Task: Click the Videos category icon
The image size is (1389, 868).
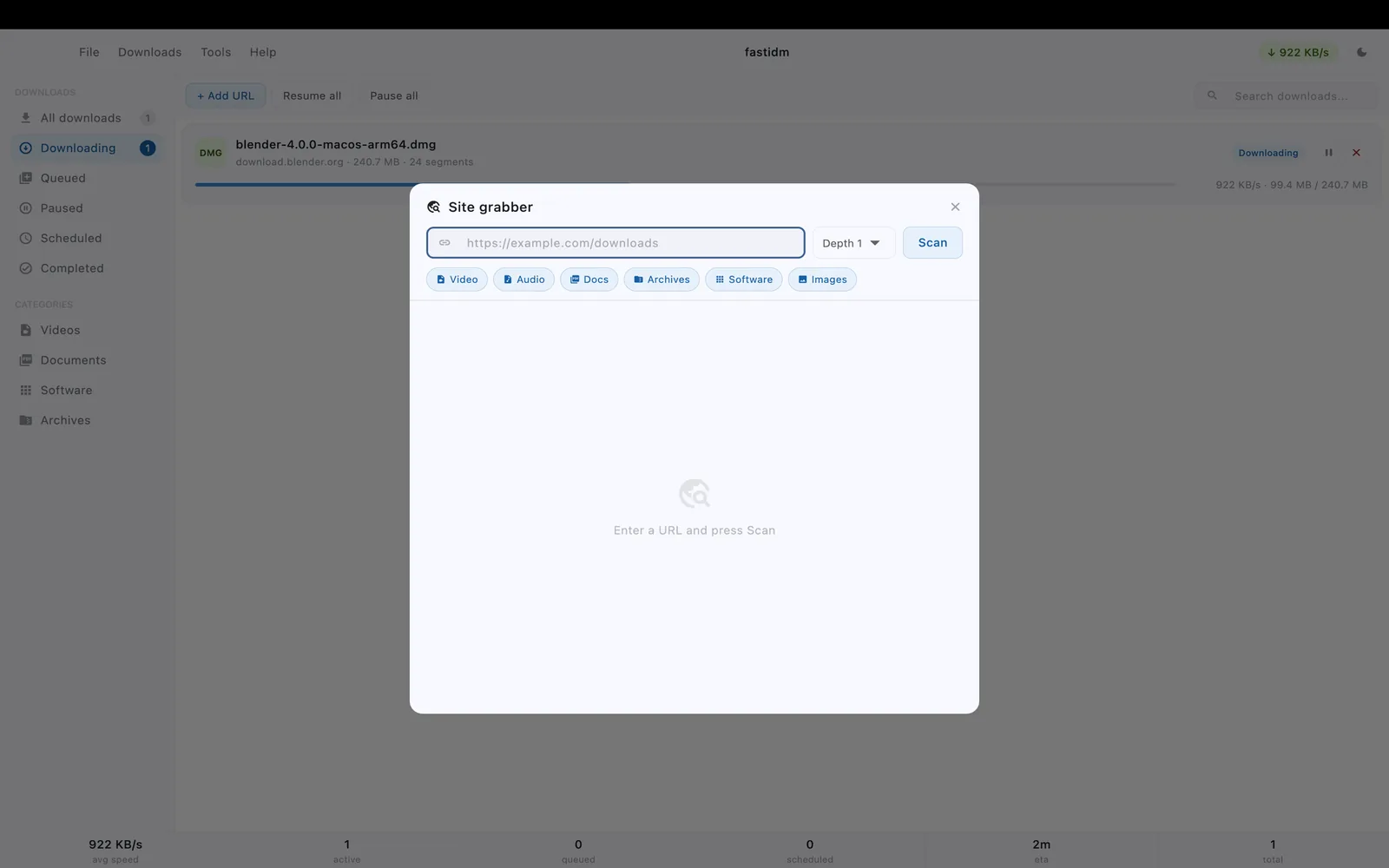Action: (x=26, y=330)
